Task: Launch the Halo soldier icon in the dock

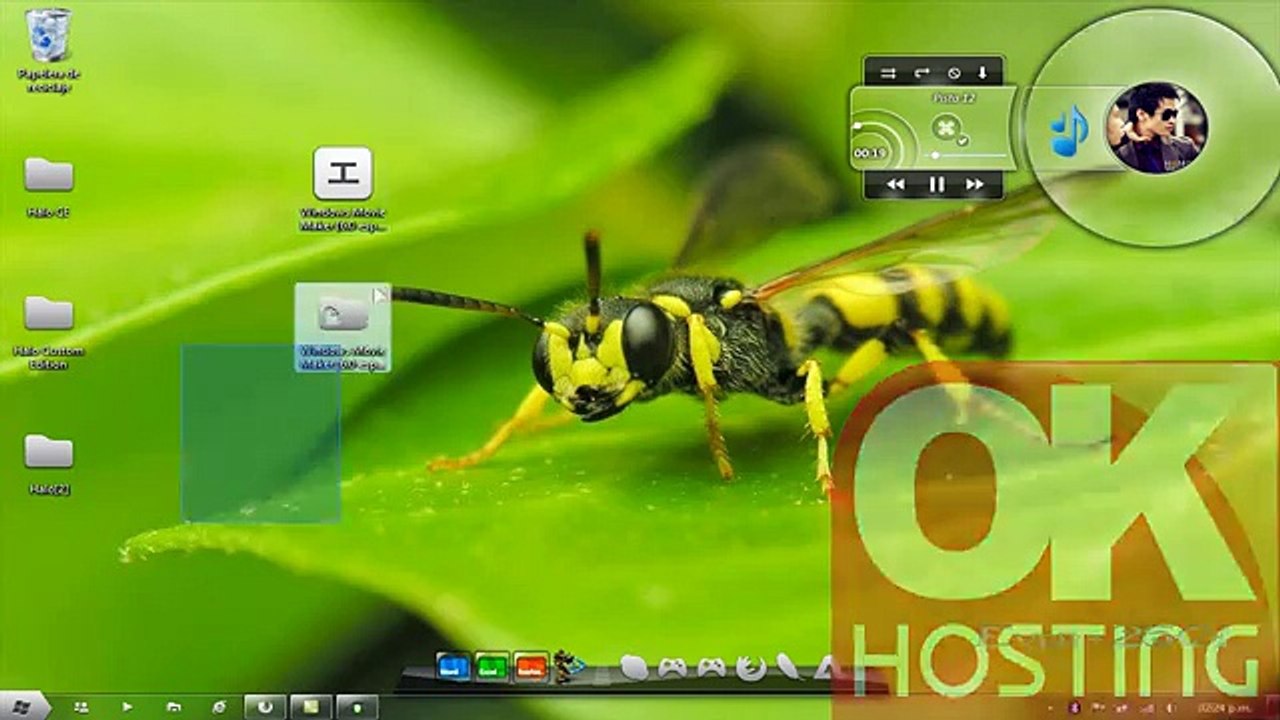Action: pyautogui.click(x=568, y=667)
